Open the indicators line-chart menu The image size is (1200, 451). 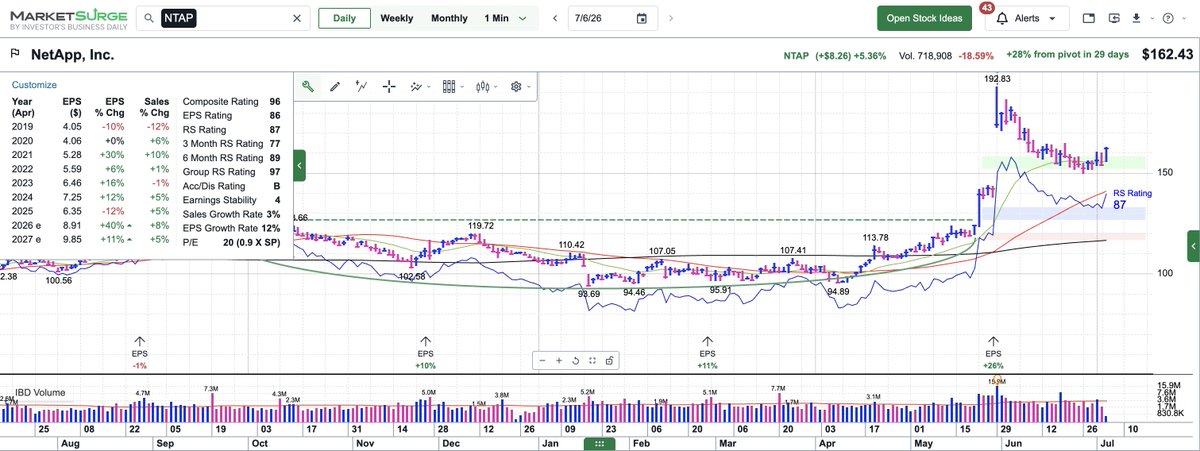pos(420,87)
